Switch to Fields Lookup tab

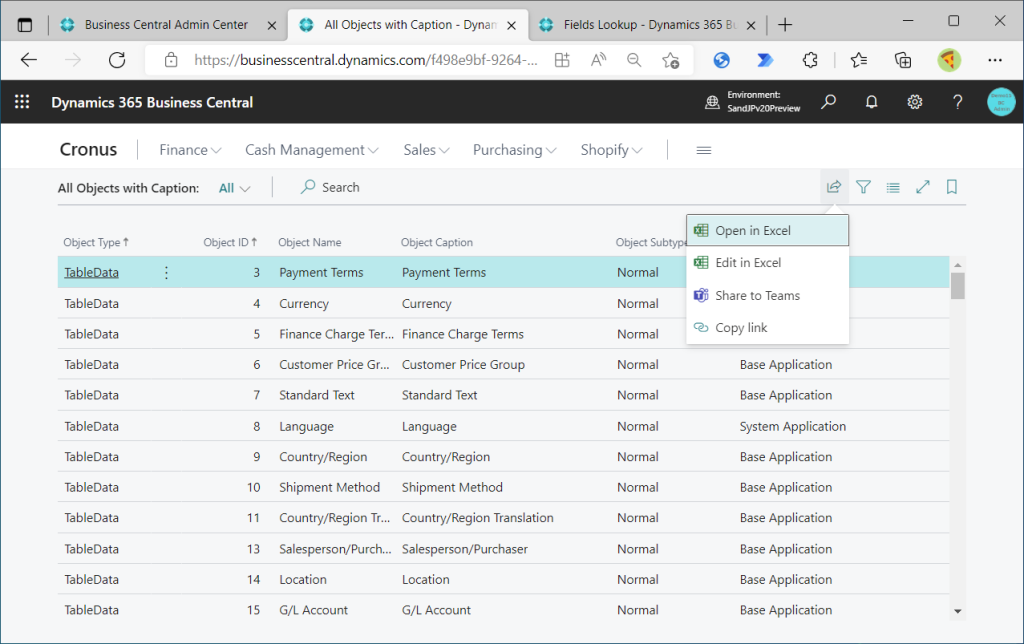coord(649,25)
